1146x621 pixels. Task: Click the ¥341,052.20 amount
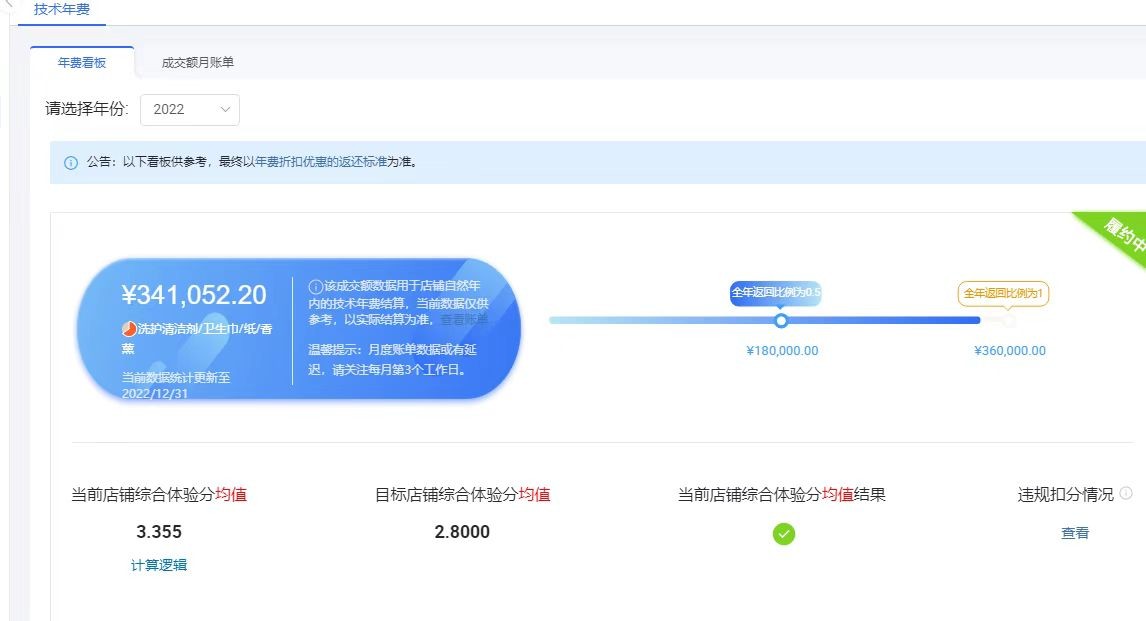[x=194, y=295]
